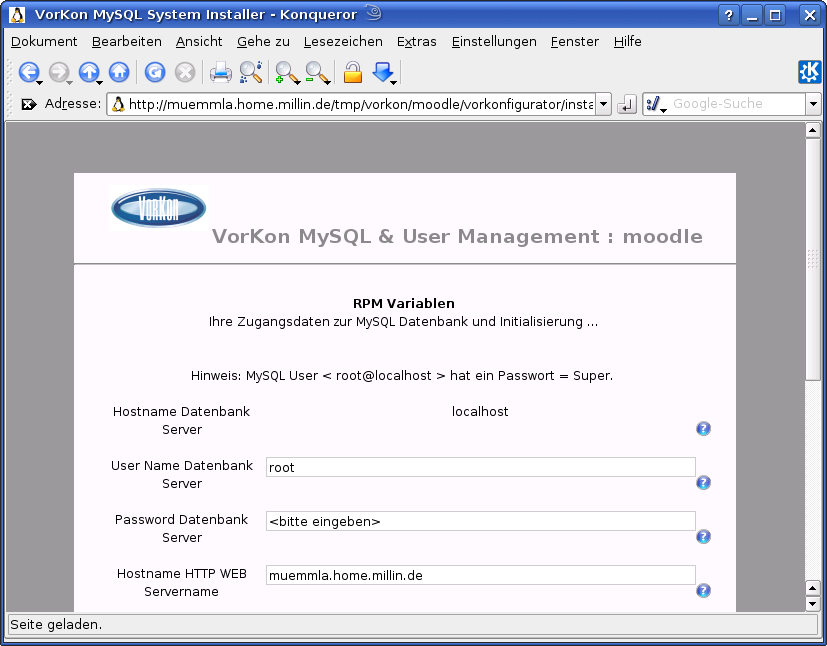Open the Up button dropdown arrow
Image resolution: width=827 pixels, height=646 pixels.
pyautogui.click(x=100, y=82)
